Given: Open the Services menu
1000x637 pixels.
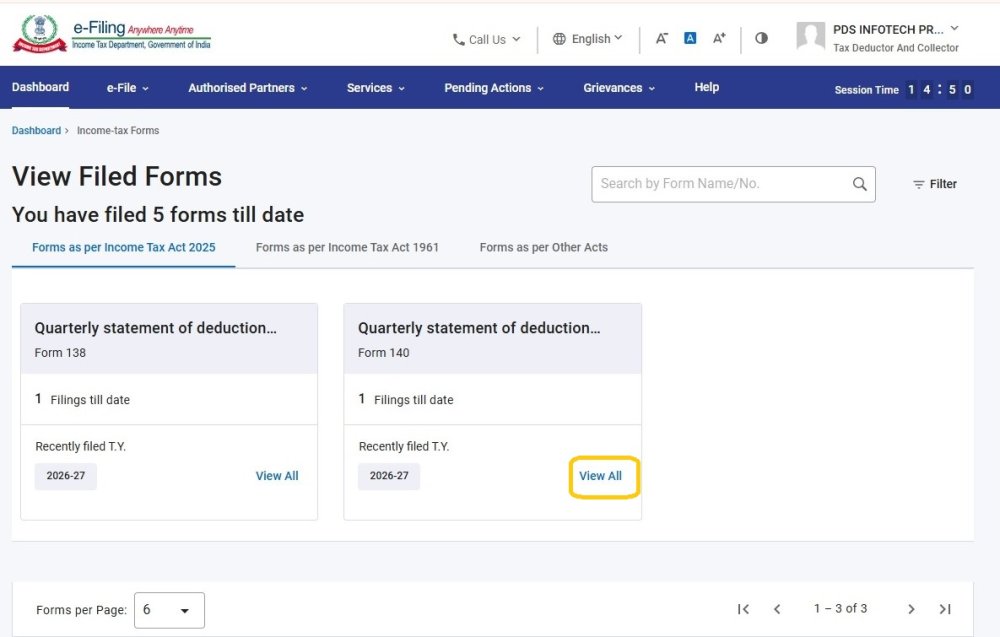Looking at the screenshot, I should tap(376, 88).
